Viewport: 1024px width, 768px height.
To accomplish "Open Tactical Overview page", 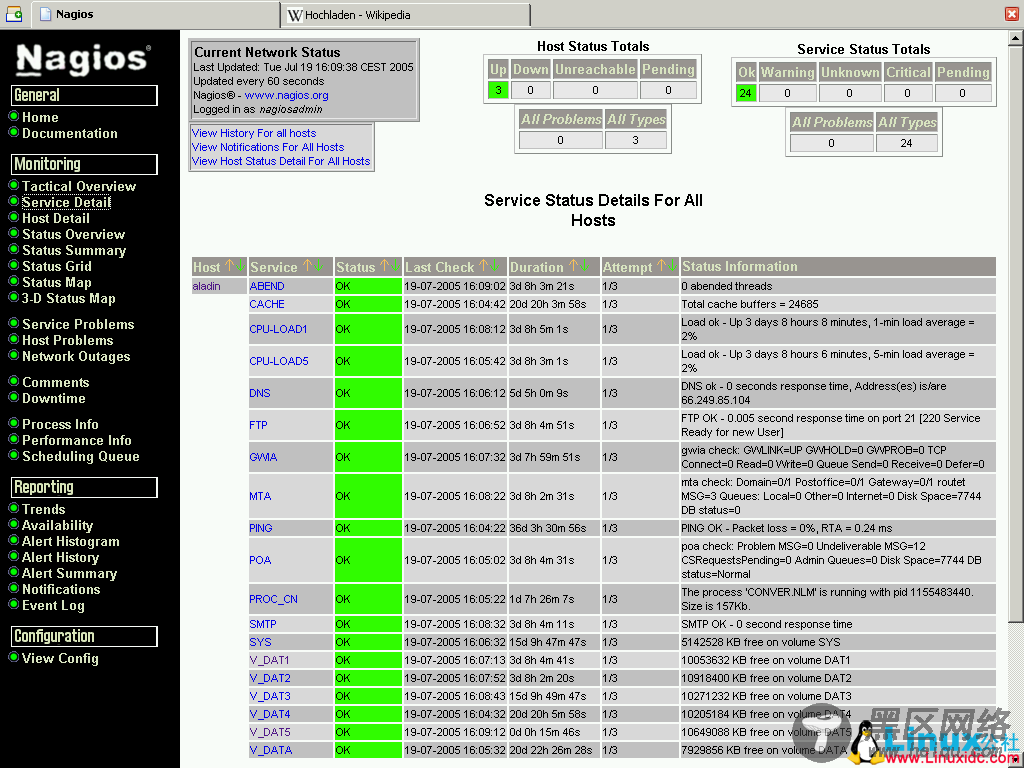I will click(79, 186).
